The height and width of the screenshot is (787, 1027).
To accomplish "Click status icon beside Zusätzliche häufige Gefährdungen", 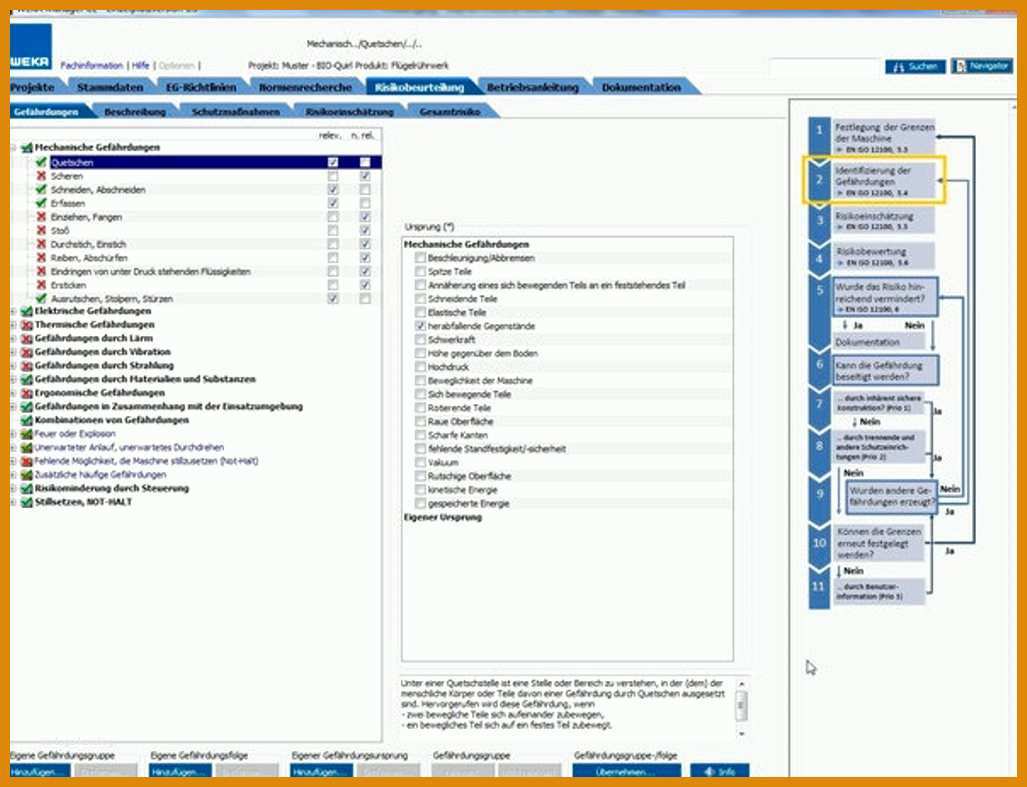I will coord(27,475).
